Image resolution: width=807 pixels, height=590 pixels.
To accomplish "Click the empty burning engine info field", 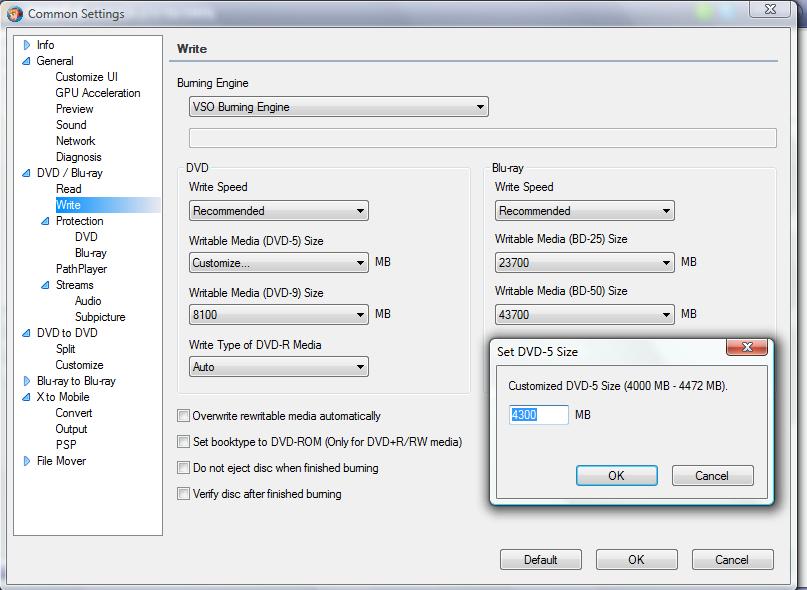I will 482,138.
